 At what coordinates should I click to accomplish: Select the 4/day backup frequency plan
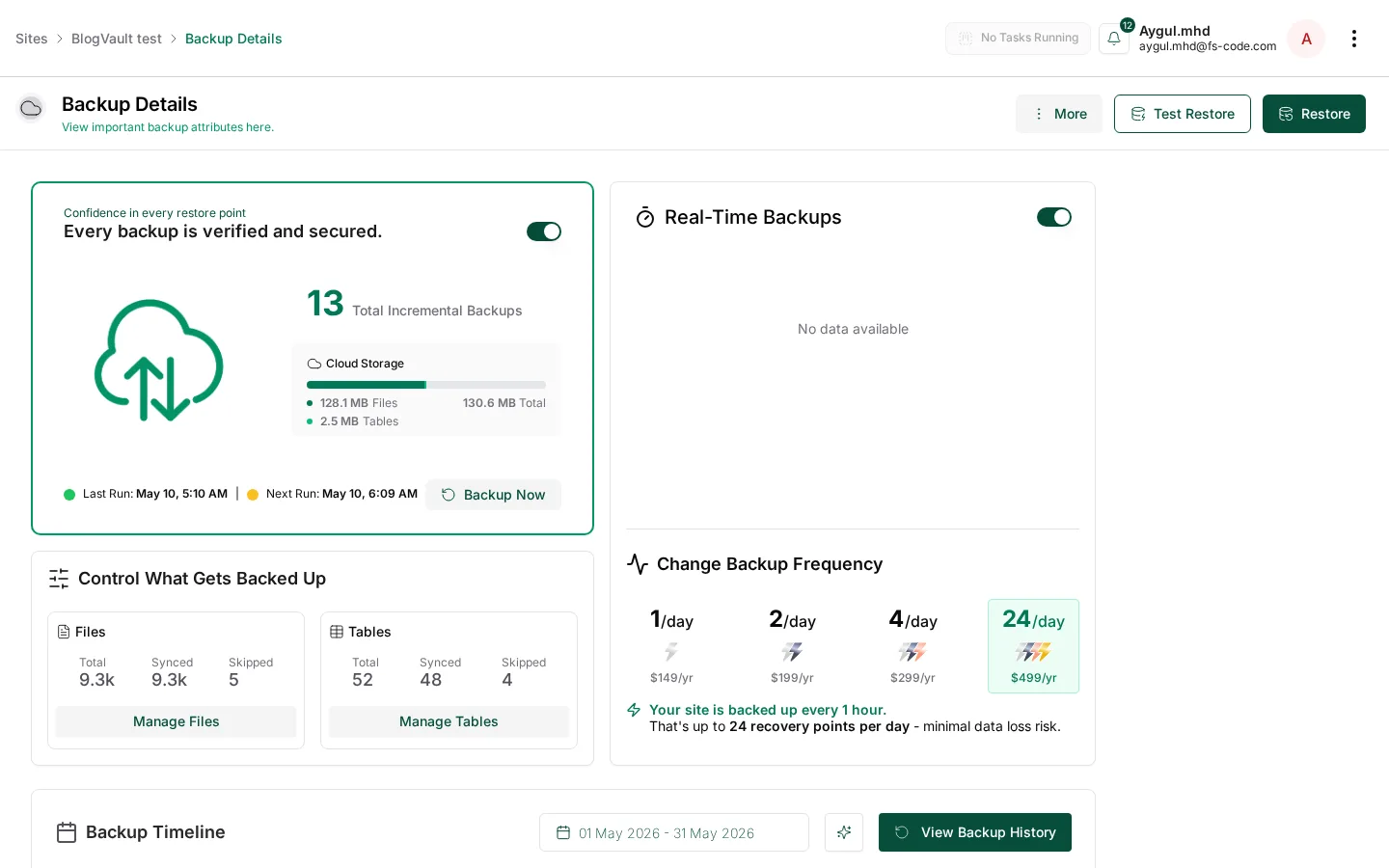click(912, 646)
